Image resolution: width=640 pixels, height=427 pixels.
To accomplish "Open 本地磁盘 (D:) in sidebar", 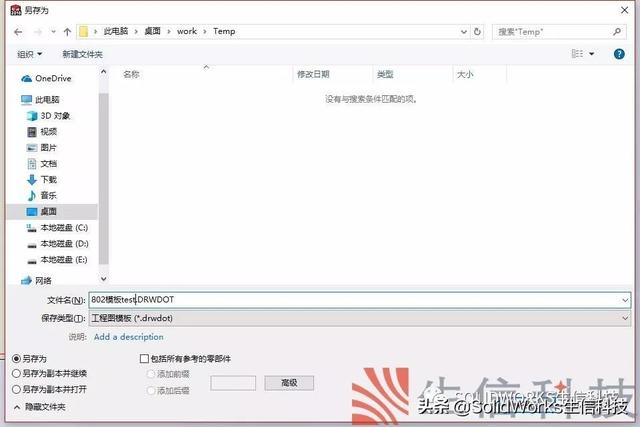I will (x=57, y=244).
